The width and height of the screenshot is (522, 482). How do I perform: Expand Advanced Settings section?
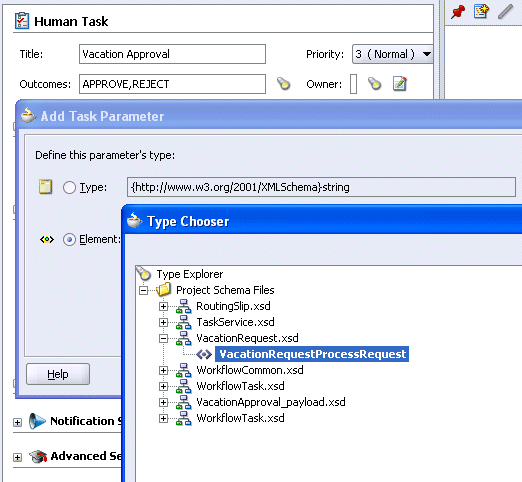click(x=17, y=457)
